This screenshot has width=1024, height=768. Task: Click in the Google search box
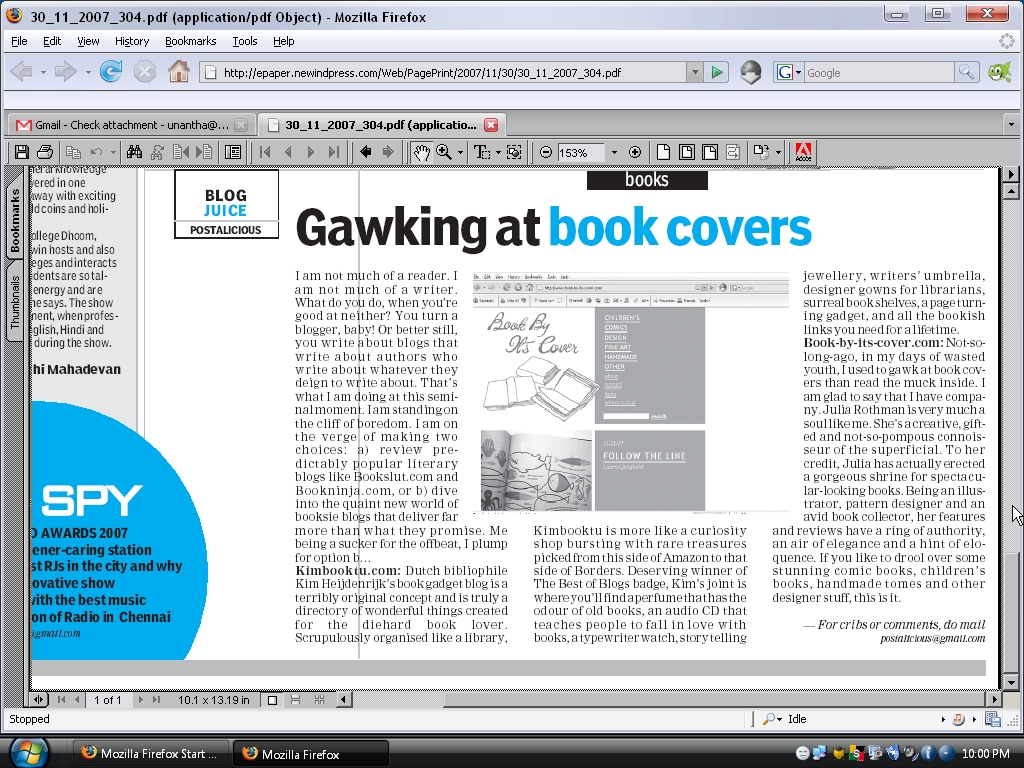[x=879, y=72]
